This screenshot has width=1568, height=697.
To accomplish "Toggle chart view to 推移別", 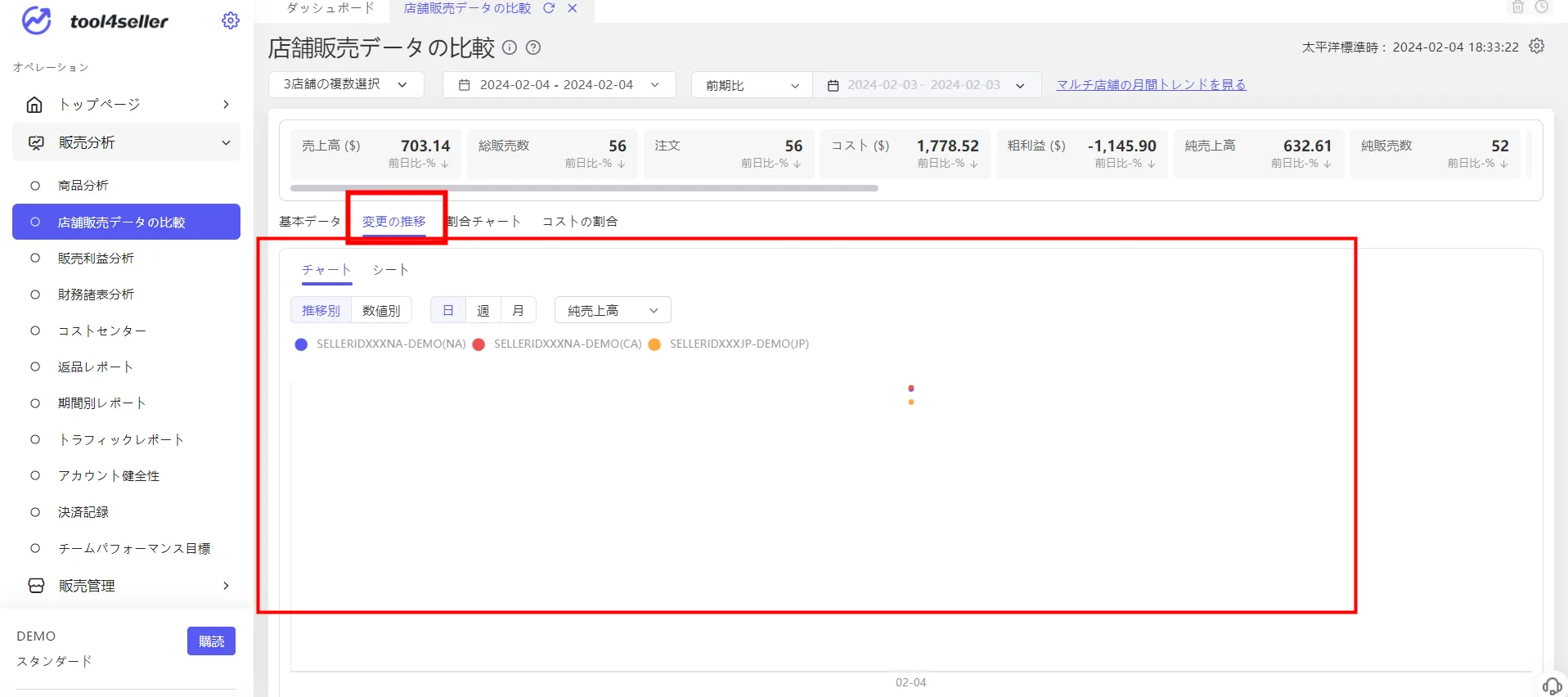I will click(x=321, y=310).
